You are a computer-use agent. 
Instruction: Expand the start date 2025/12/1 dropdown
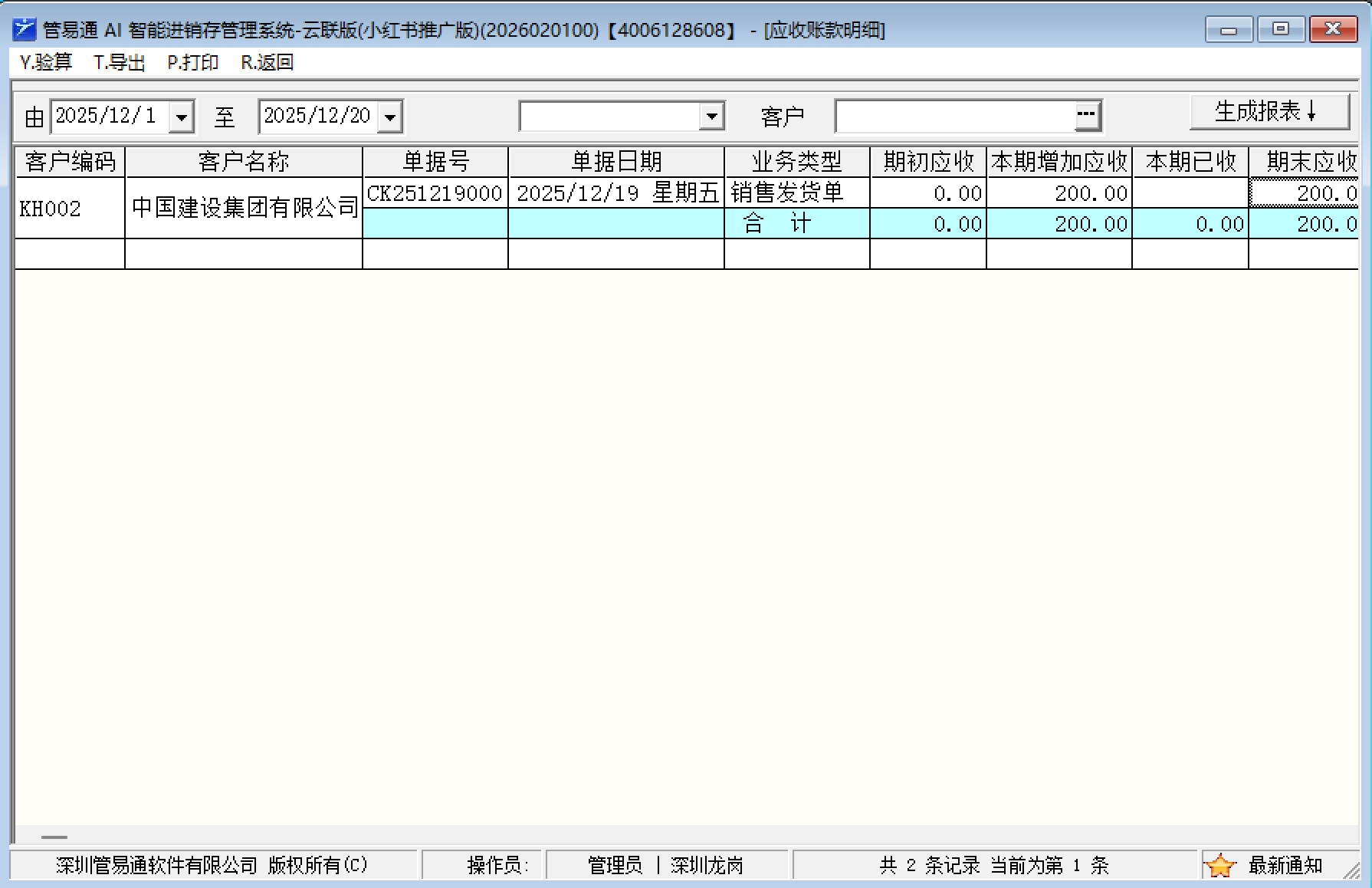coord(182,117)
